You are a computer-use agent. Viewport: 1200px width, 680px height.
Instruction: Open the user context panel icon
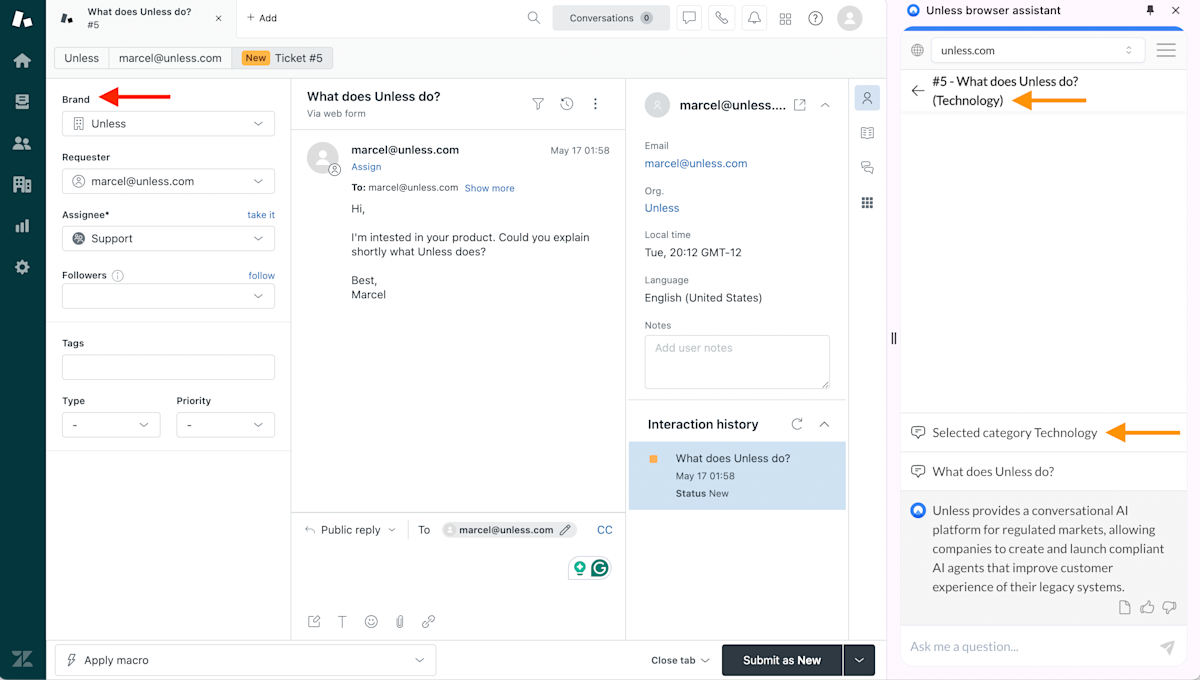(x=867, y=98)
